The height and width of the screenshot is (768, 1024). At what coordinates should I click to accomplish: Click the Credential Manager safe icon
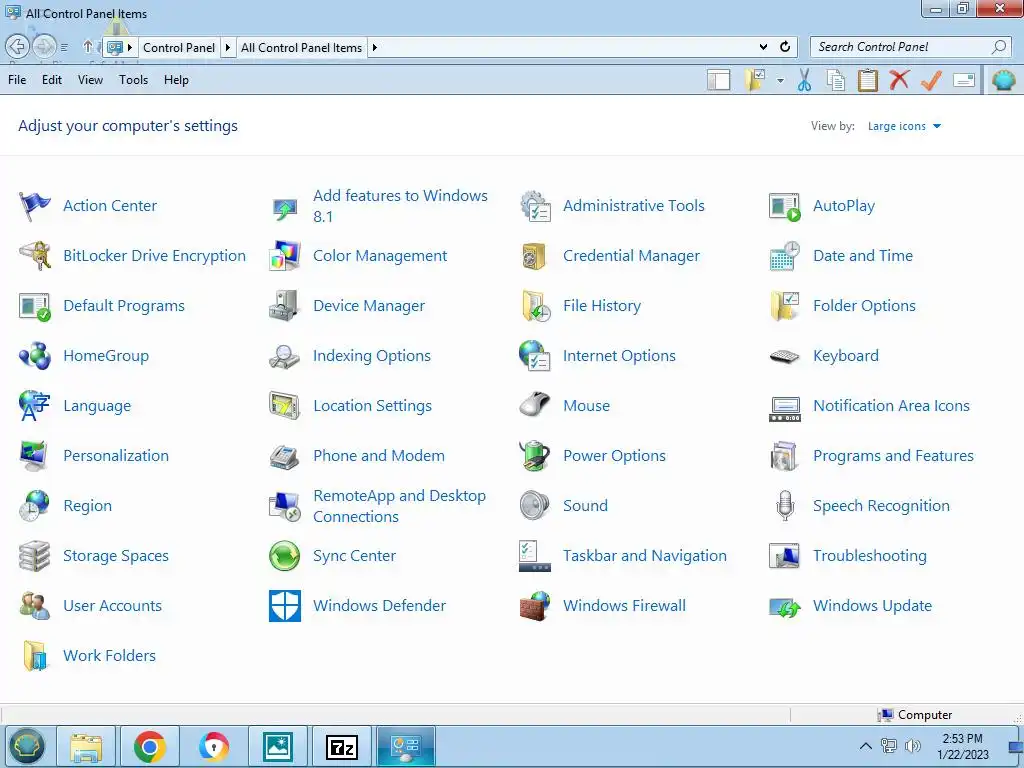pos(535,256)
